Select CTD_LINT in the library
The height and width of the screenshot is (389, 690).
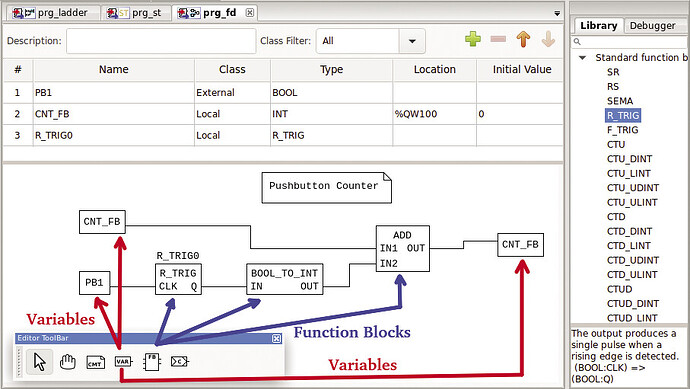tap(628, 246)
